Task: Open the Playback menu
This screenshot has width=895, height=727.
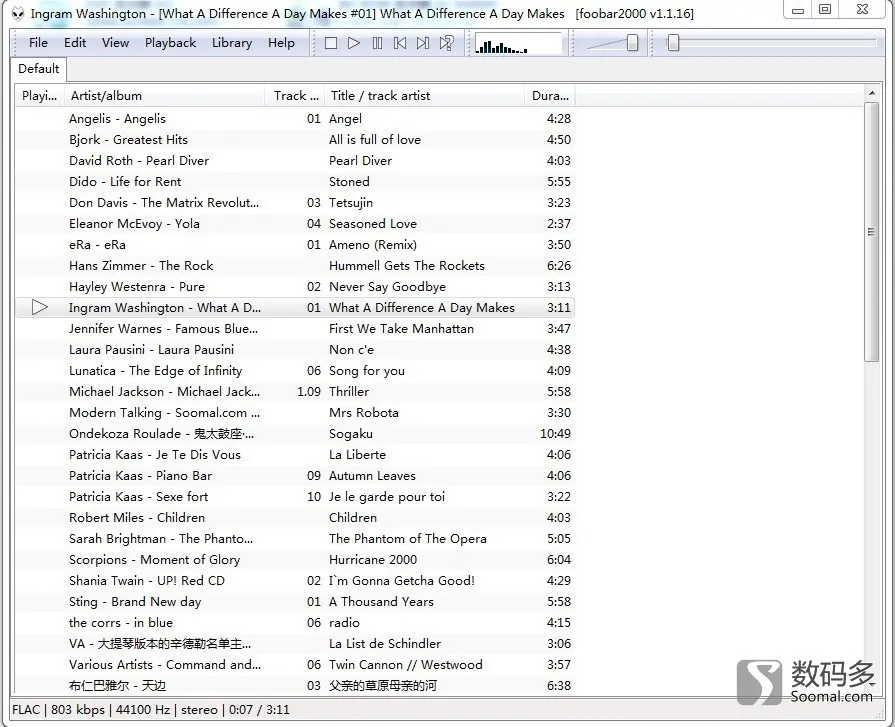Action: (170, 43)
